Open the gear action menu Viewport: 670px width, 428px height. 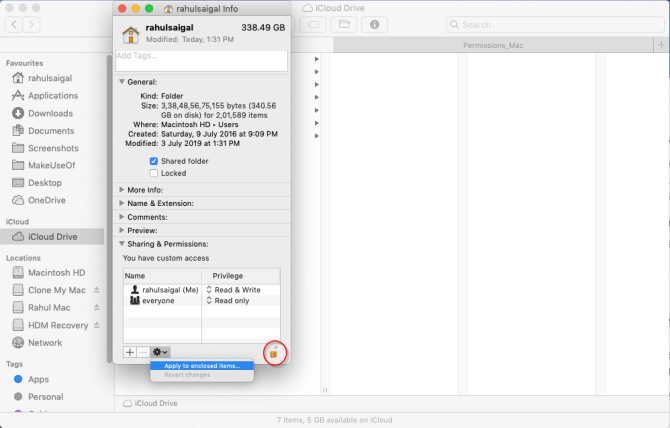pos(159,352)
